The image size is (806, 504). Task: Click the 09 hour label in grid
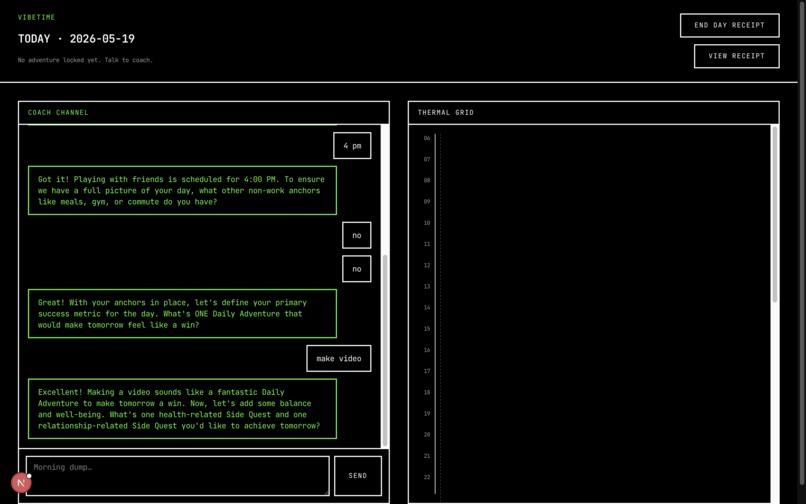[427, 202]
